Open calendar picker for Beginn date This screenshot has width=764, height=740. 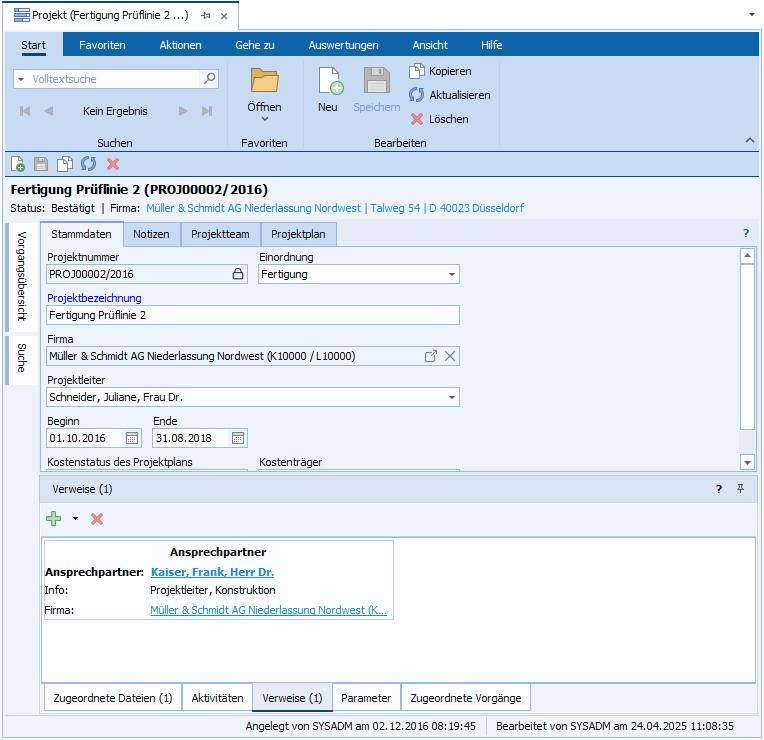click(x=132, y=438)
